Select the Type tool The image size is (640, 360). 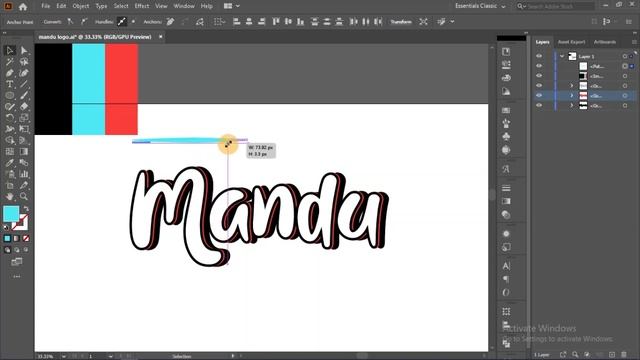point(10,84)
